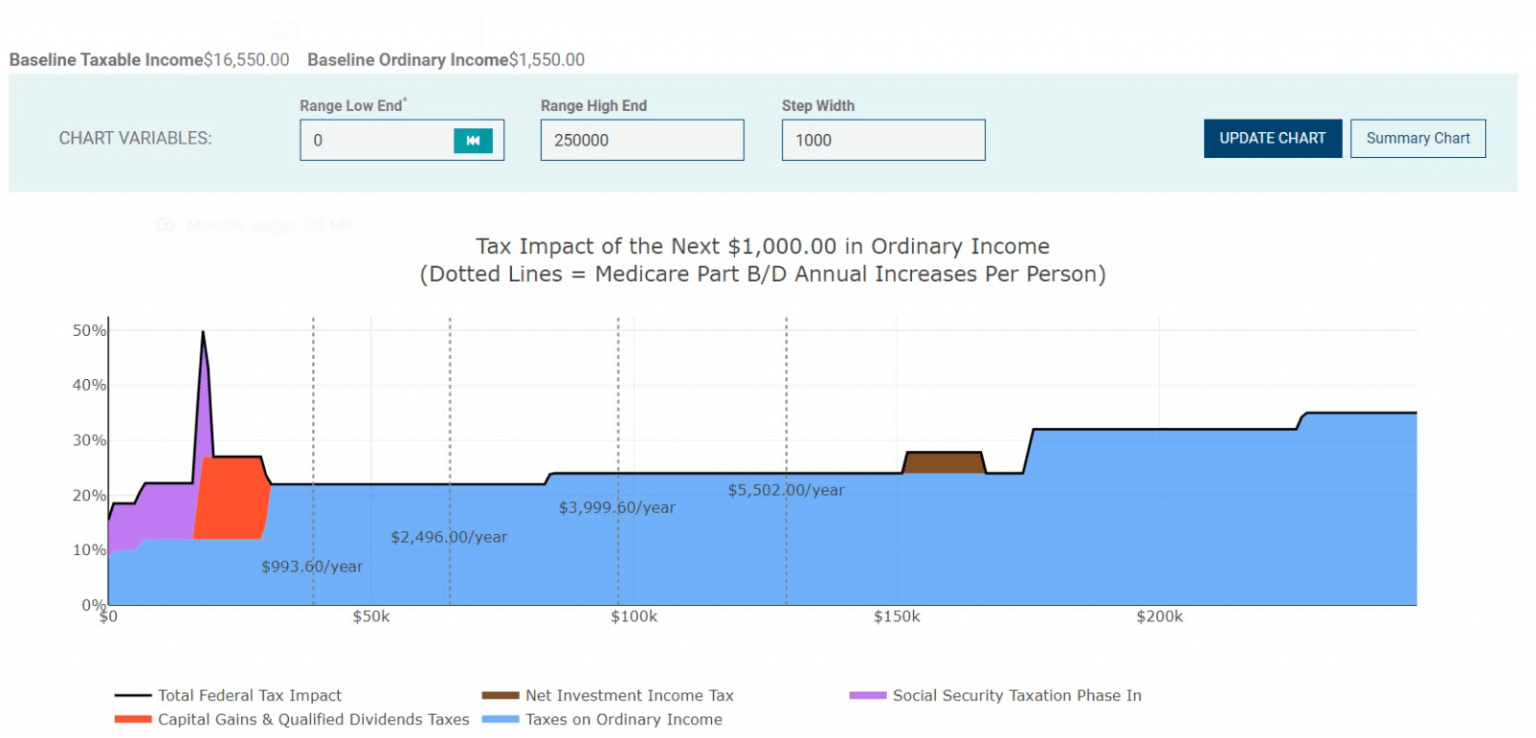Click the $5,502.00/year Medicare annotation

click(786, 490)
